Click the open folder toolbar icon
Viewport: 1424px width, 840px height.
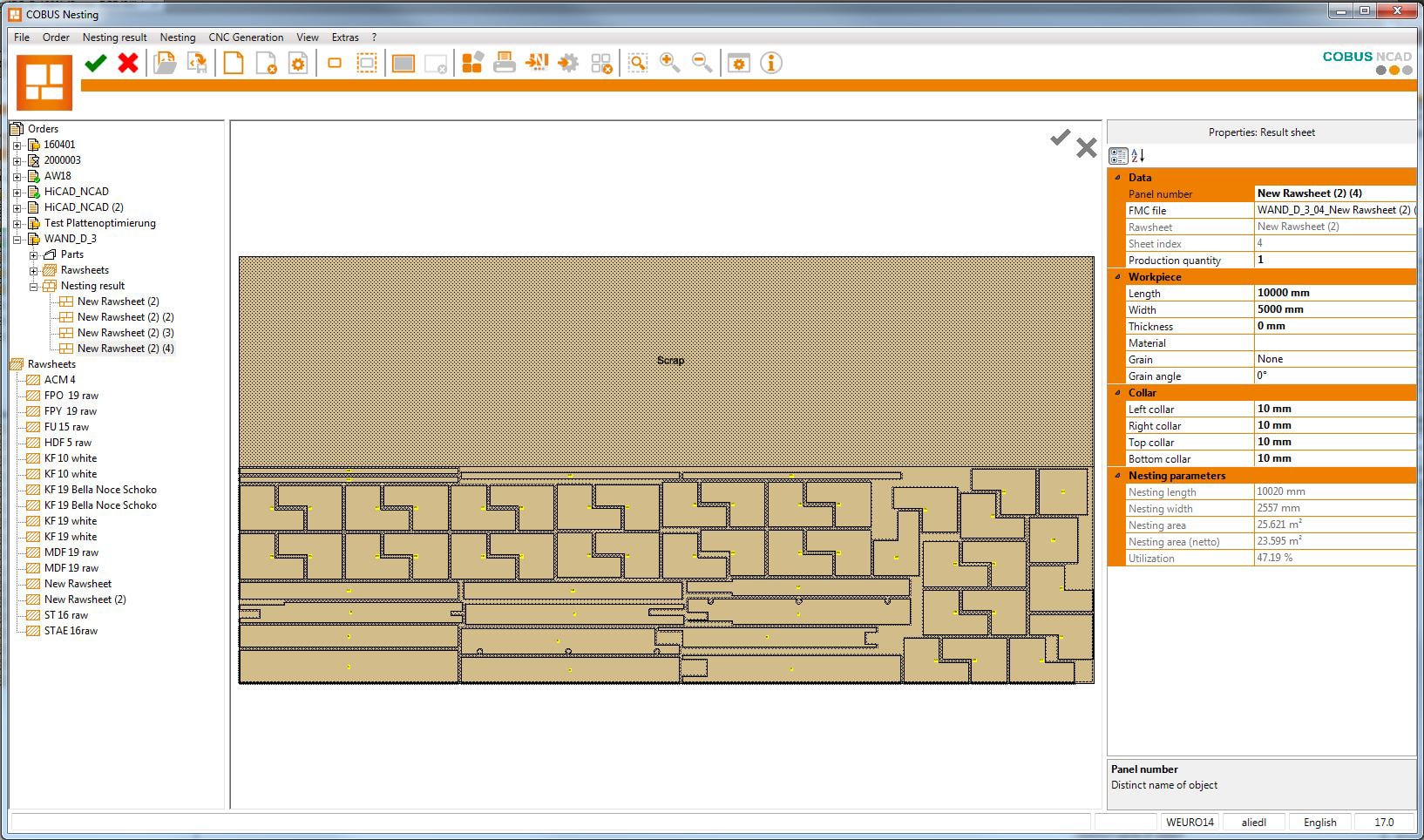[165, 63]
